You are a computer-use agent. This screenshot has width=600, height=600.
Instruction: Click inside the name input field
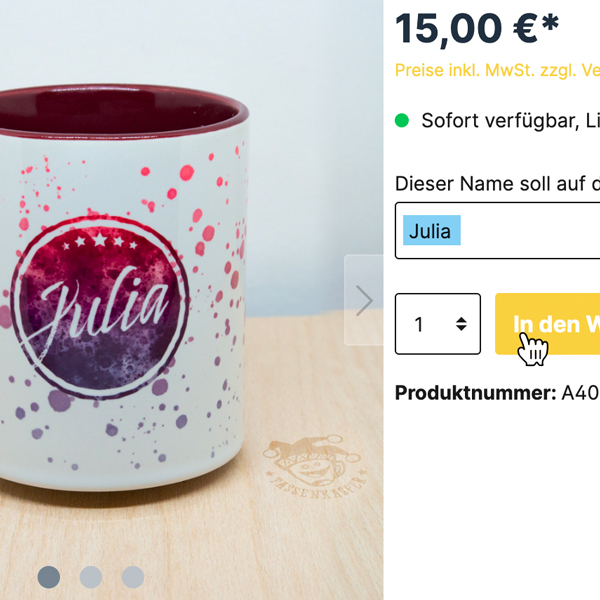(497, 231)
